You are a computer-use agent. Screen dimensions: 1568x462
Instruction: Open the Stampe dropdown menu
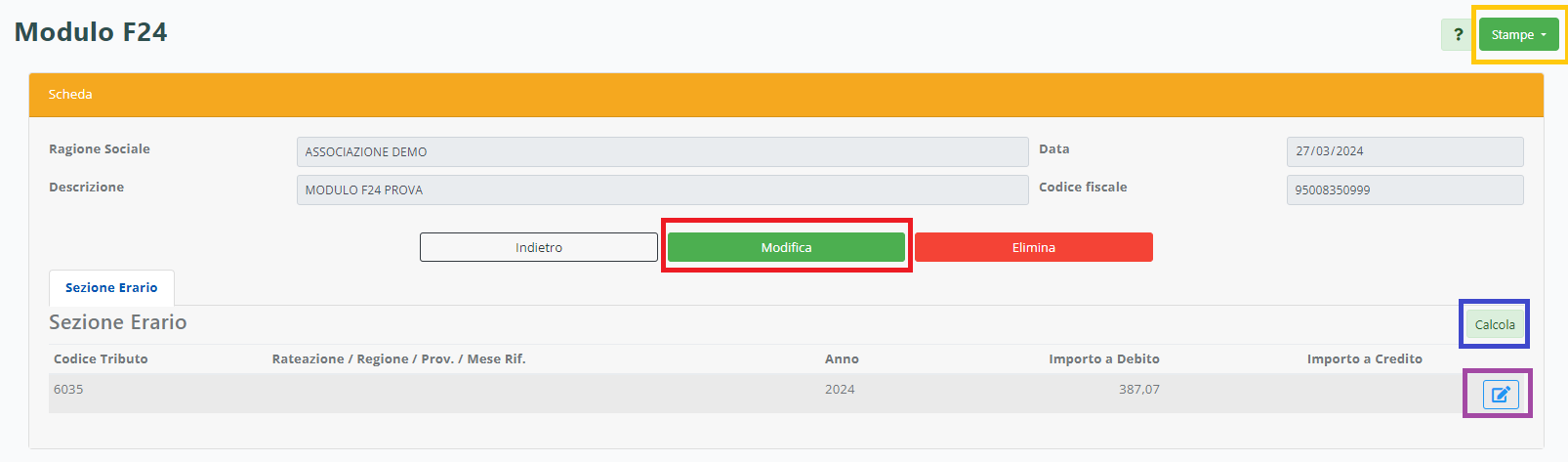coord(1518,35)
